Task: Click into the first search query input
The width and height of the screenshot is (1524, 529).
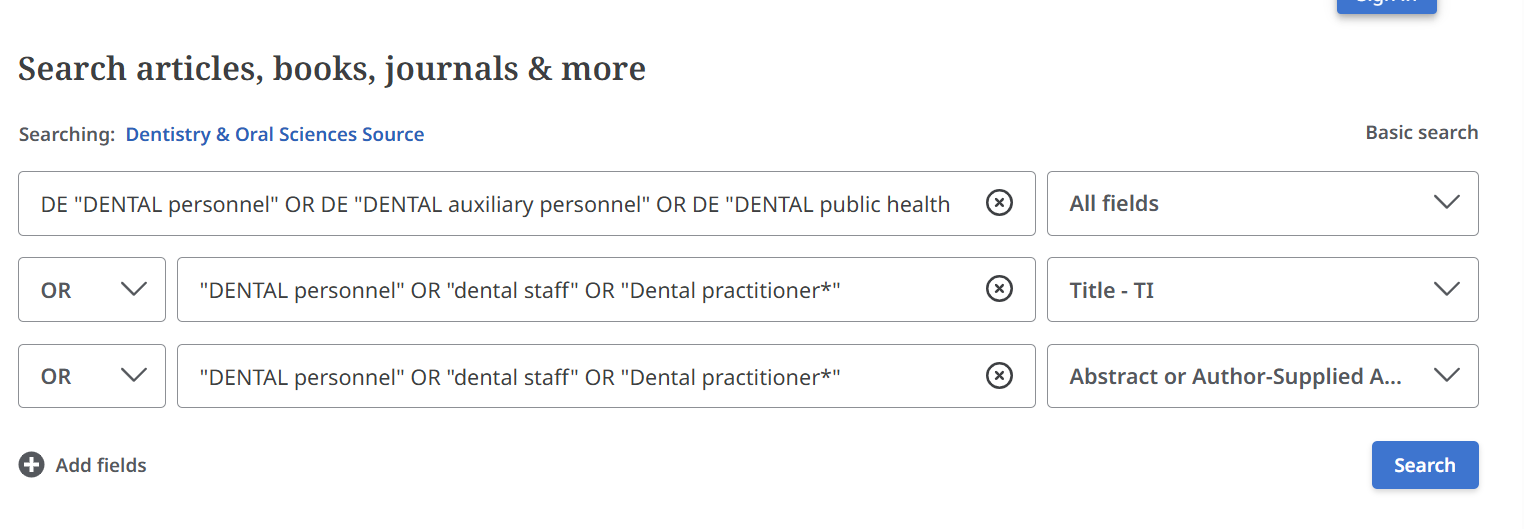Action: click(495, 204)
